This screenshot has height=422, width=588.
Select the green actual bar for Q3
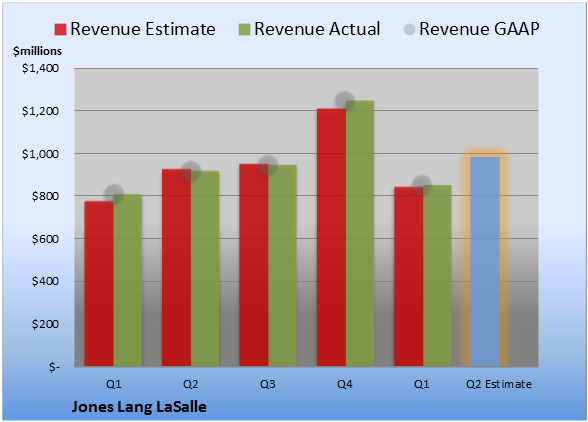(283, 266)
